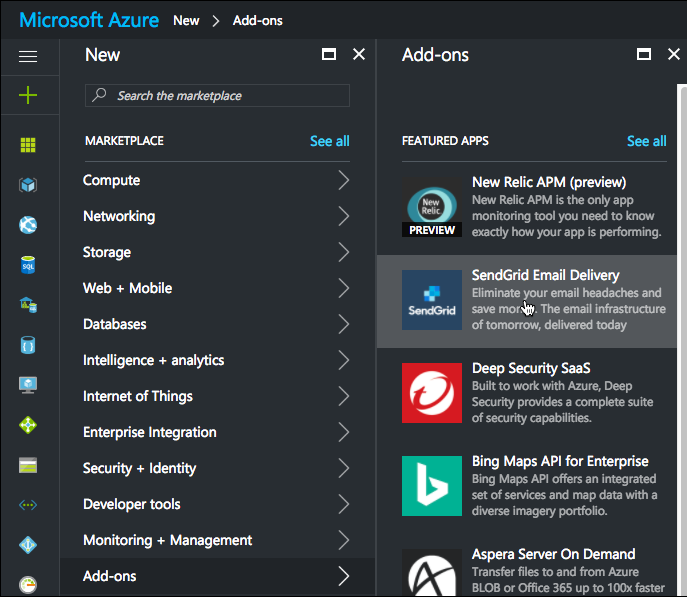
Task: Click the New Relic preview logo
Action: pyautogui.click(x=432, y=207)
